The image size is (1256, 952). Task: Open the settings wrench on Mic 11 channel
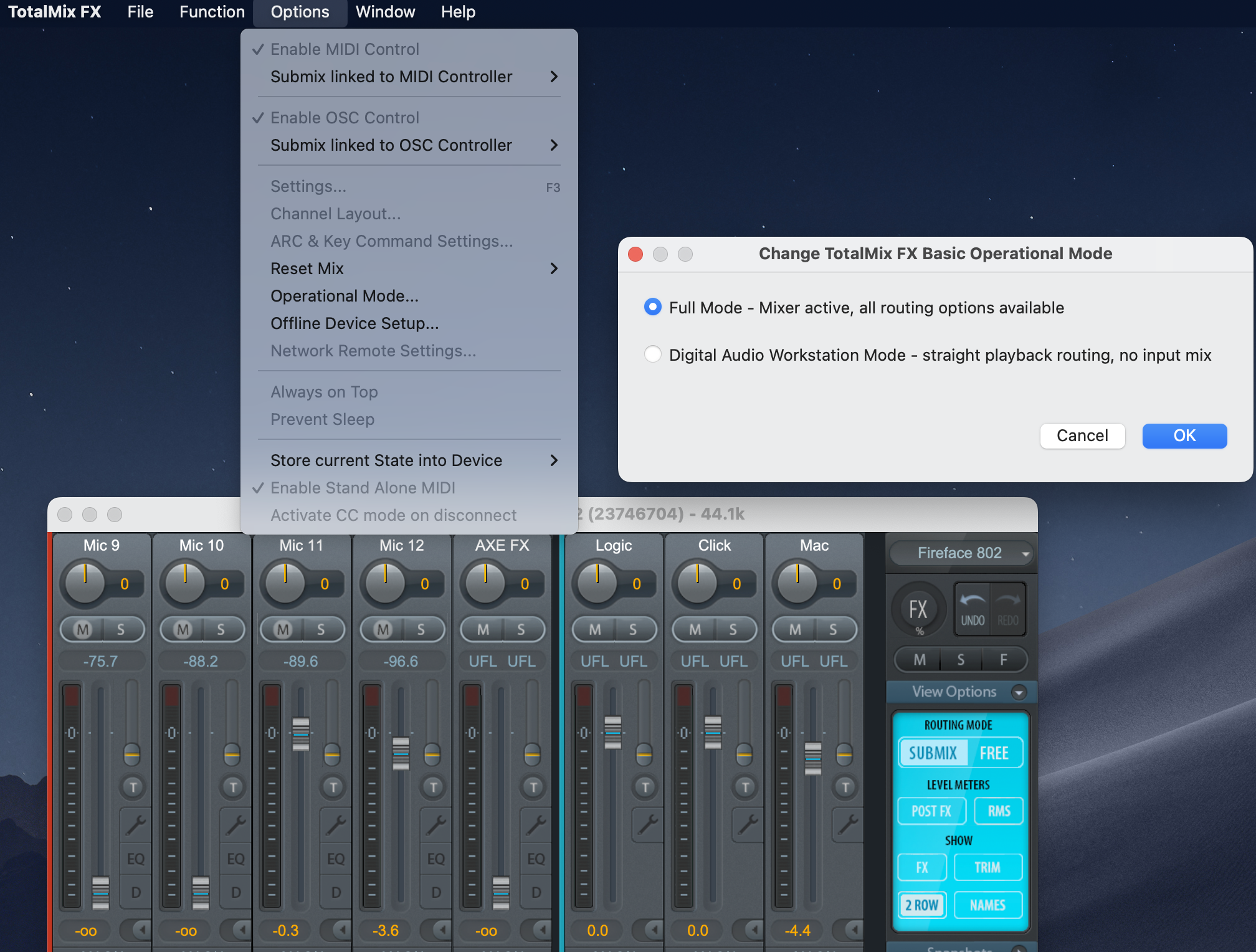[x=335, y=825]
